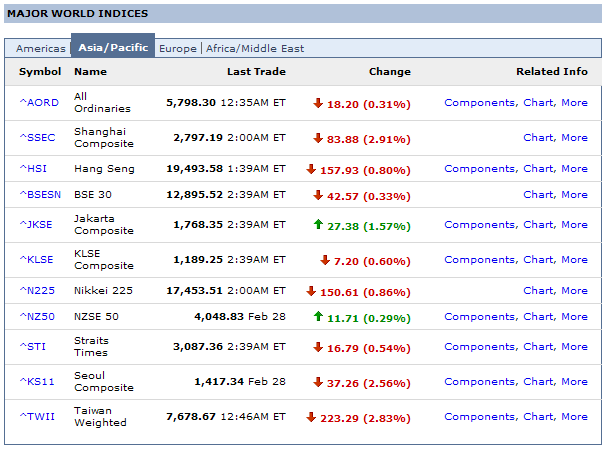This screenshot has height=451, width=610.
Task: Click the green up arrow for Jakarta Composite
Action: [318, 225]
